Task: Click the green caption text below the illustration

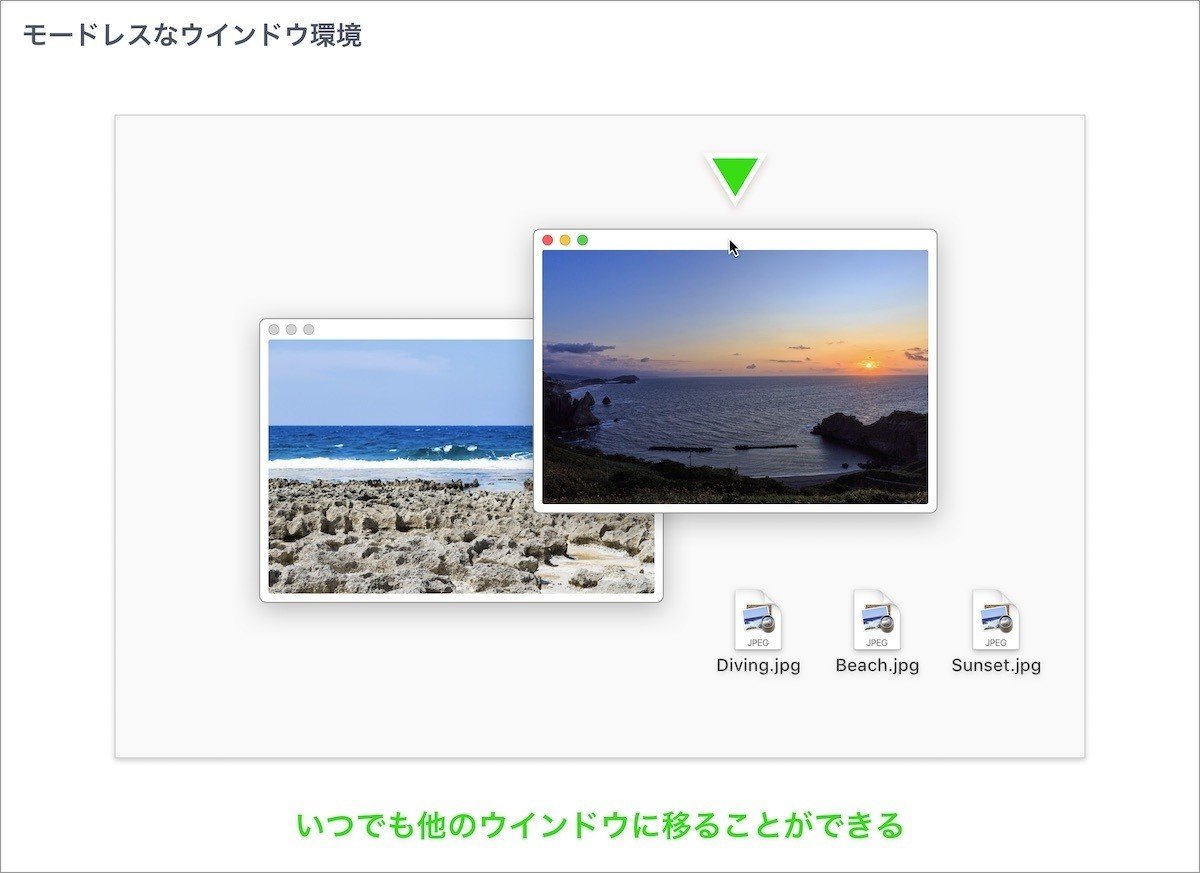Action: [599, 824]
